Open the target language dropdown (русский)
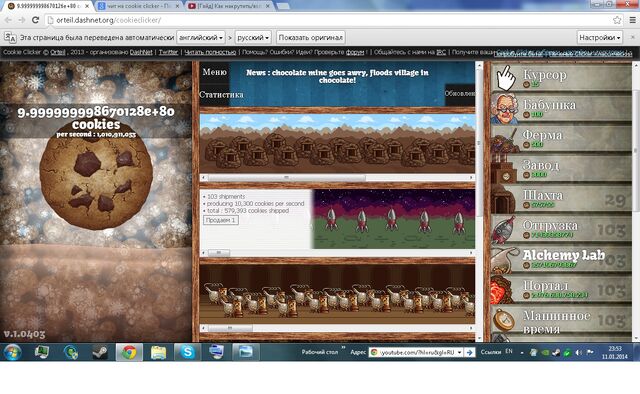640x394 pixels. [253, 38]
